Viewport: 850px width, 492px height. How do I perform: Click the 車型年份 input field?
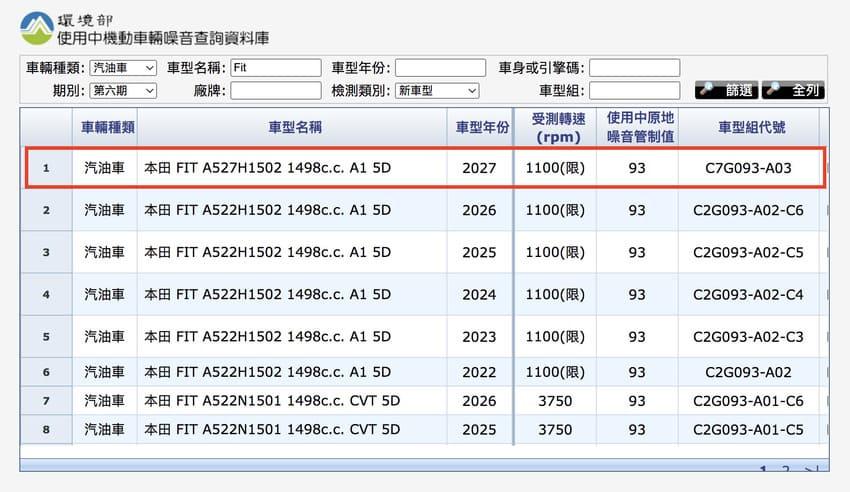(x=440, y=68)
